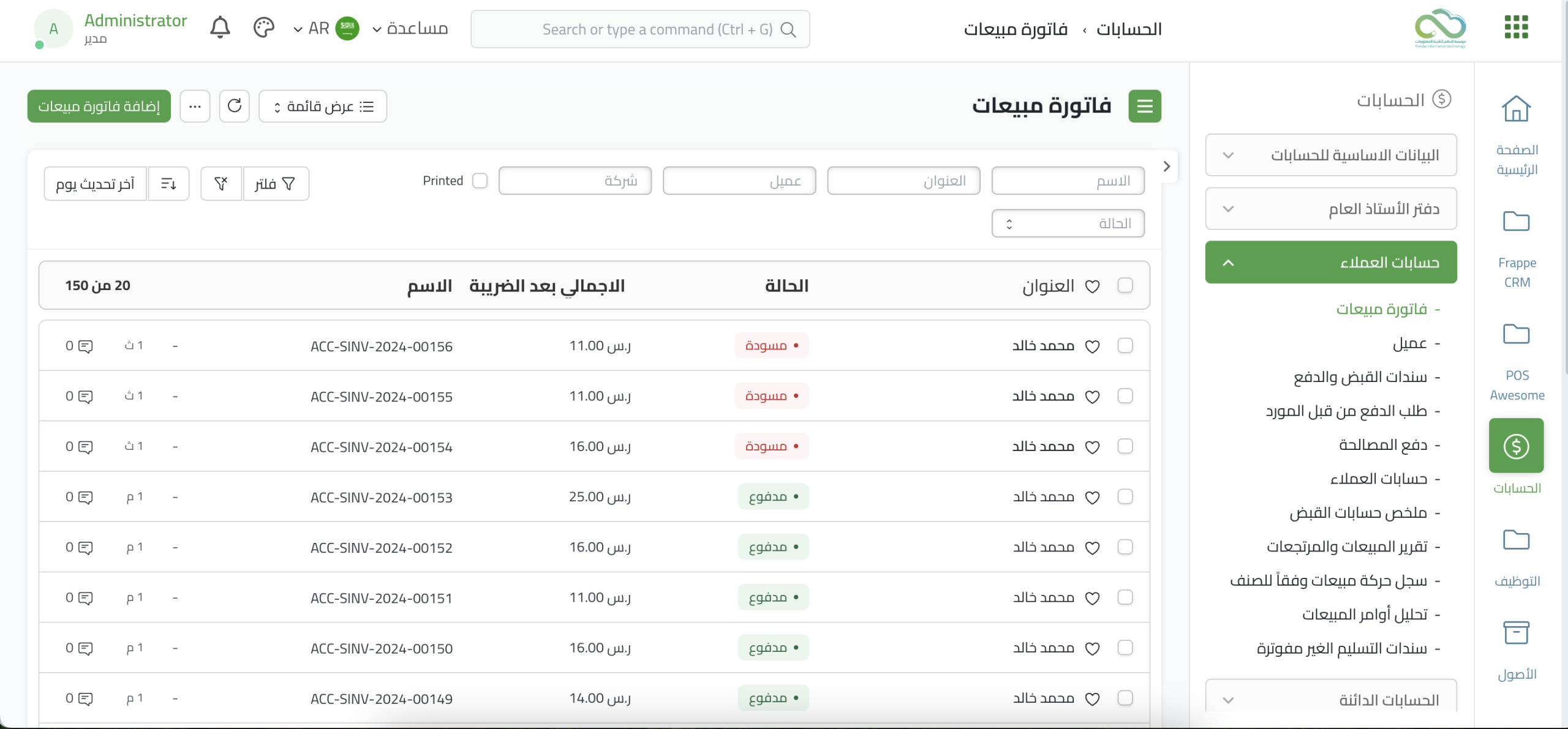
Task: Click the notifications bell icon
Action: [x=220, y=28]
